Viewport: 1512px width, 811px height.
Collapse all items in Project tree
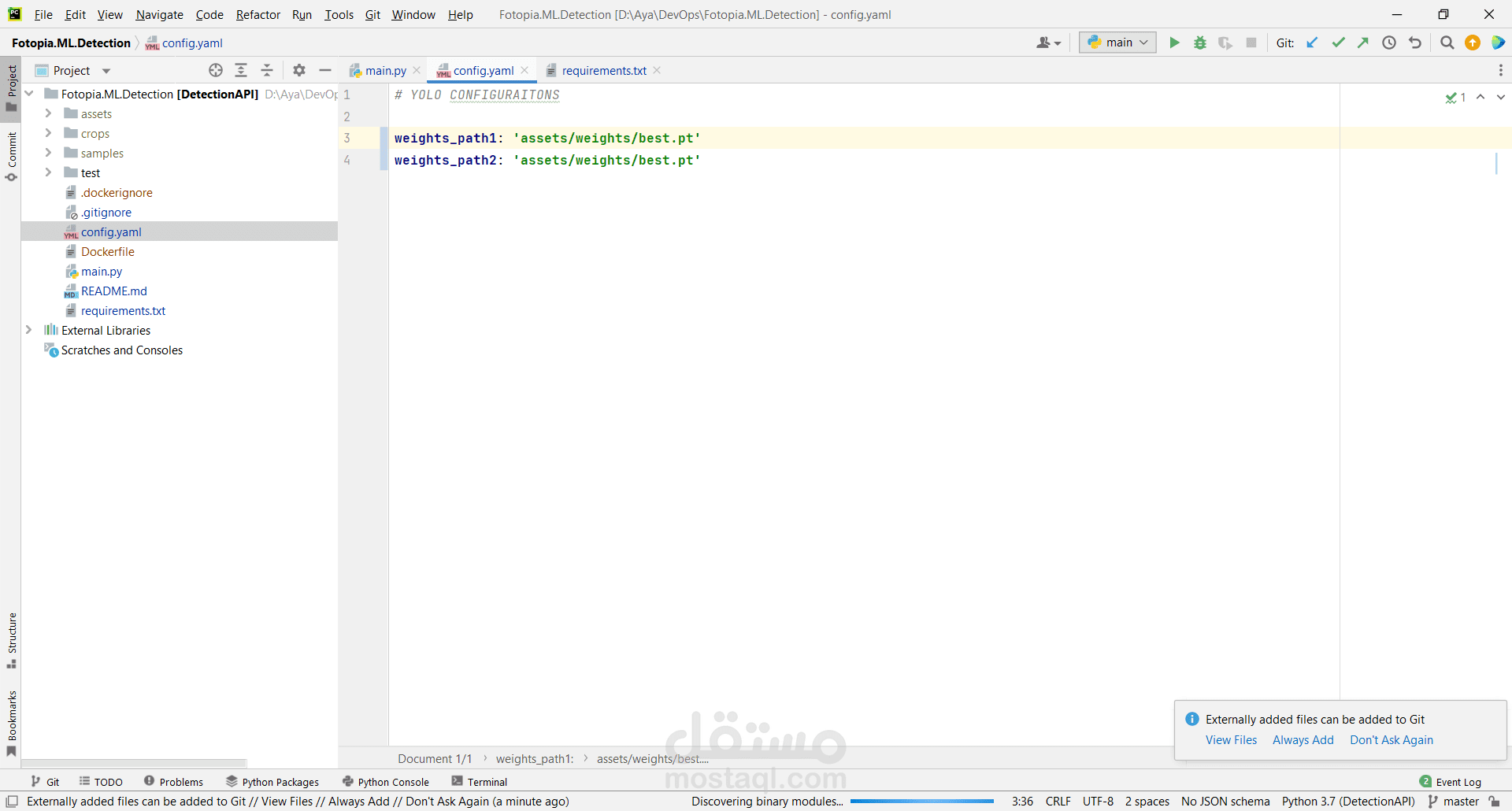click(x=267, y=70)
